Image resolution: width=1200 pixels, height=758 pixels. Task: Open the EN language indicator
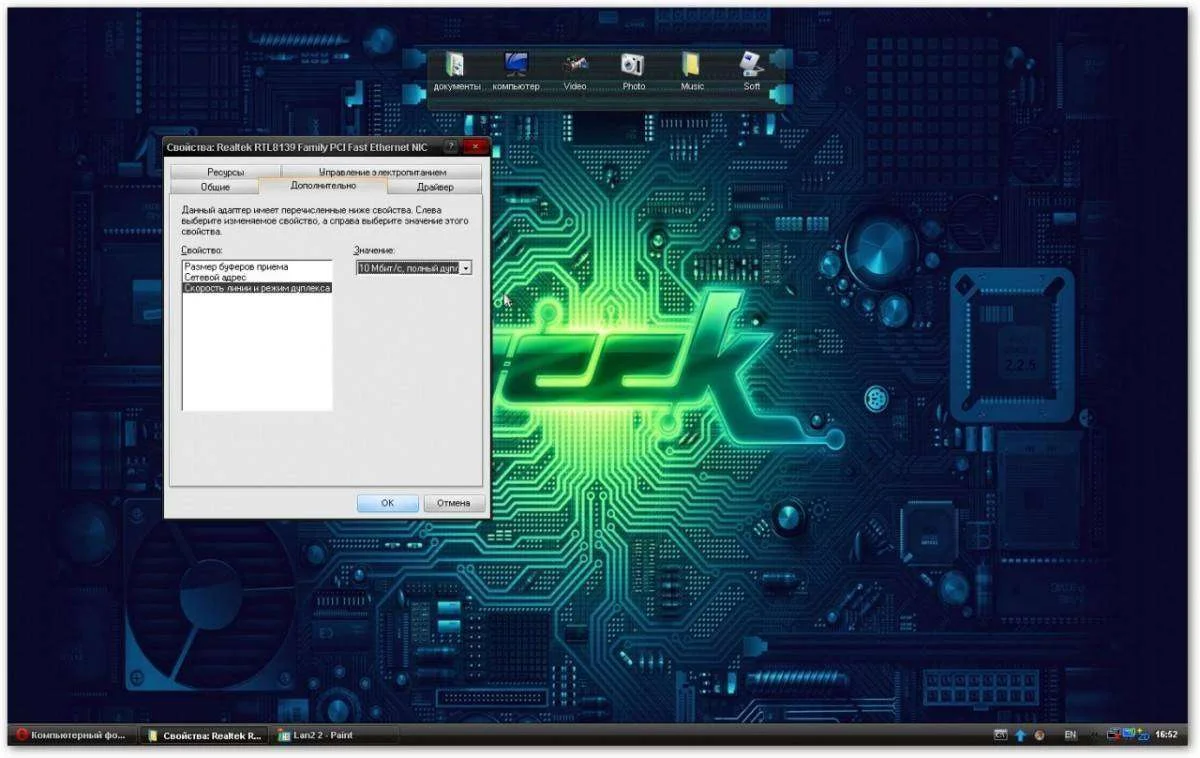1070,735
